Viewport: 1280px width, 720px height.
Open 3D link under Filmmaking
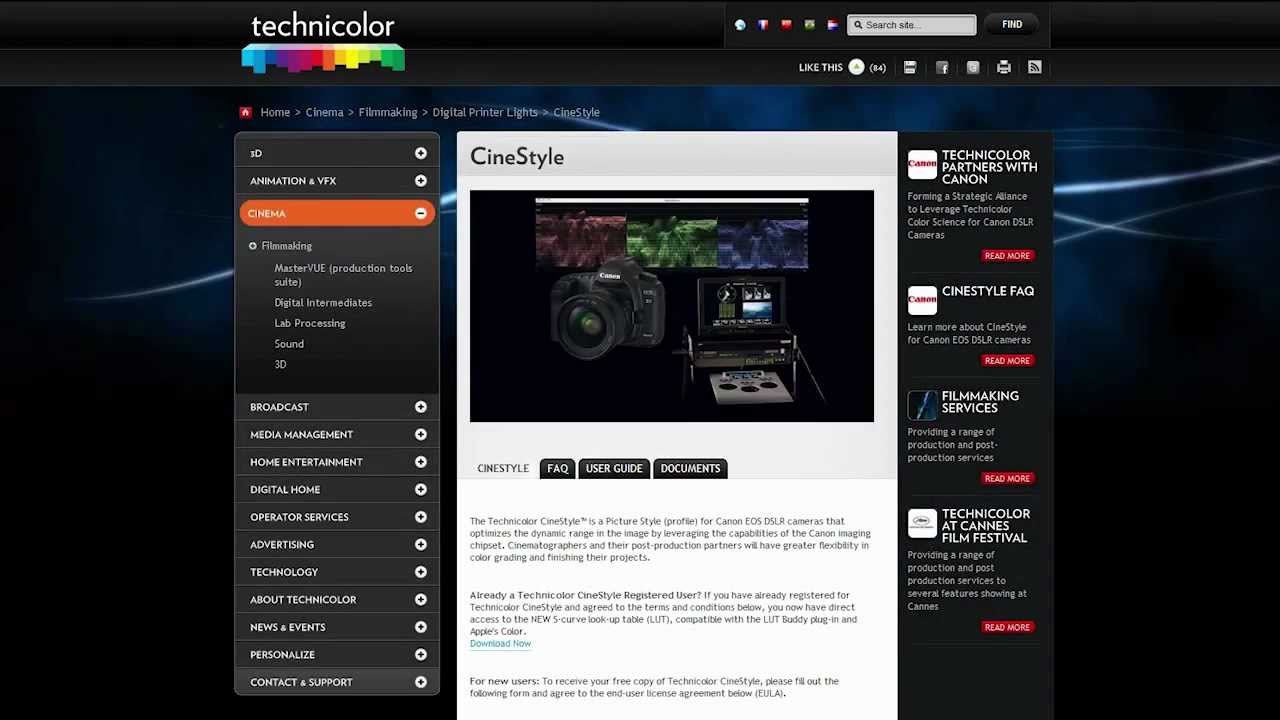coord(280,364)
